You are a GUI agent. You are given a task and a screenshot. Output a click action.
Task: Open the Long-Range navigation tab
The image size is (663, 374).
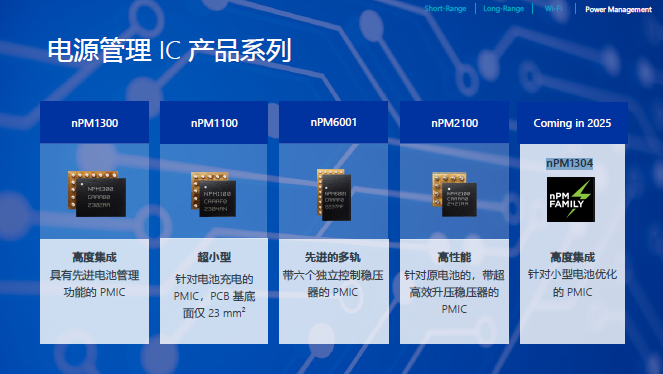click(x=503, y=8)
